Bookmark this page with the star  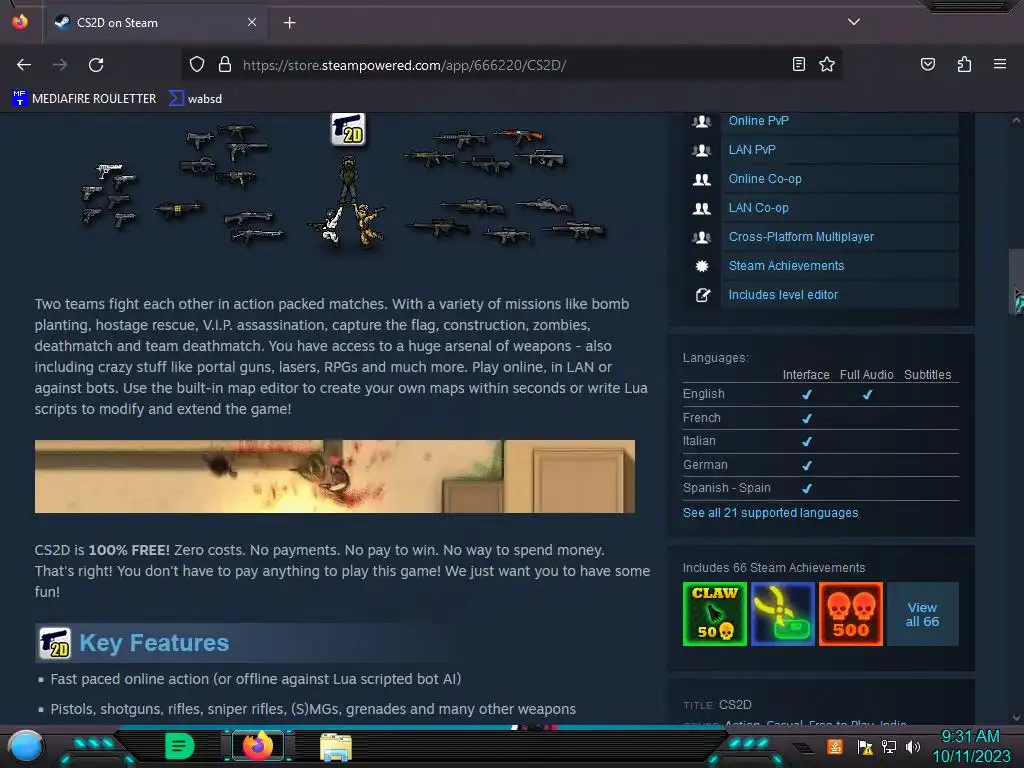click(827, 64)
